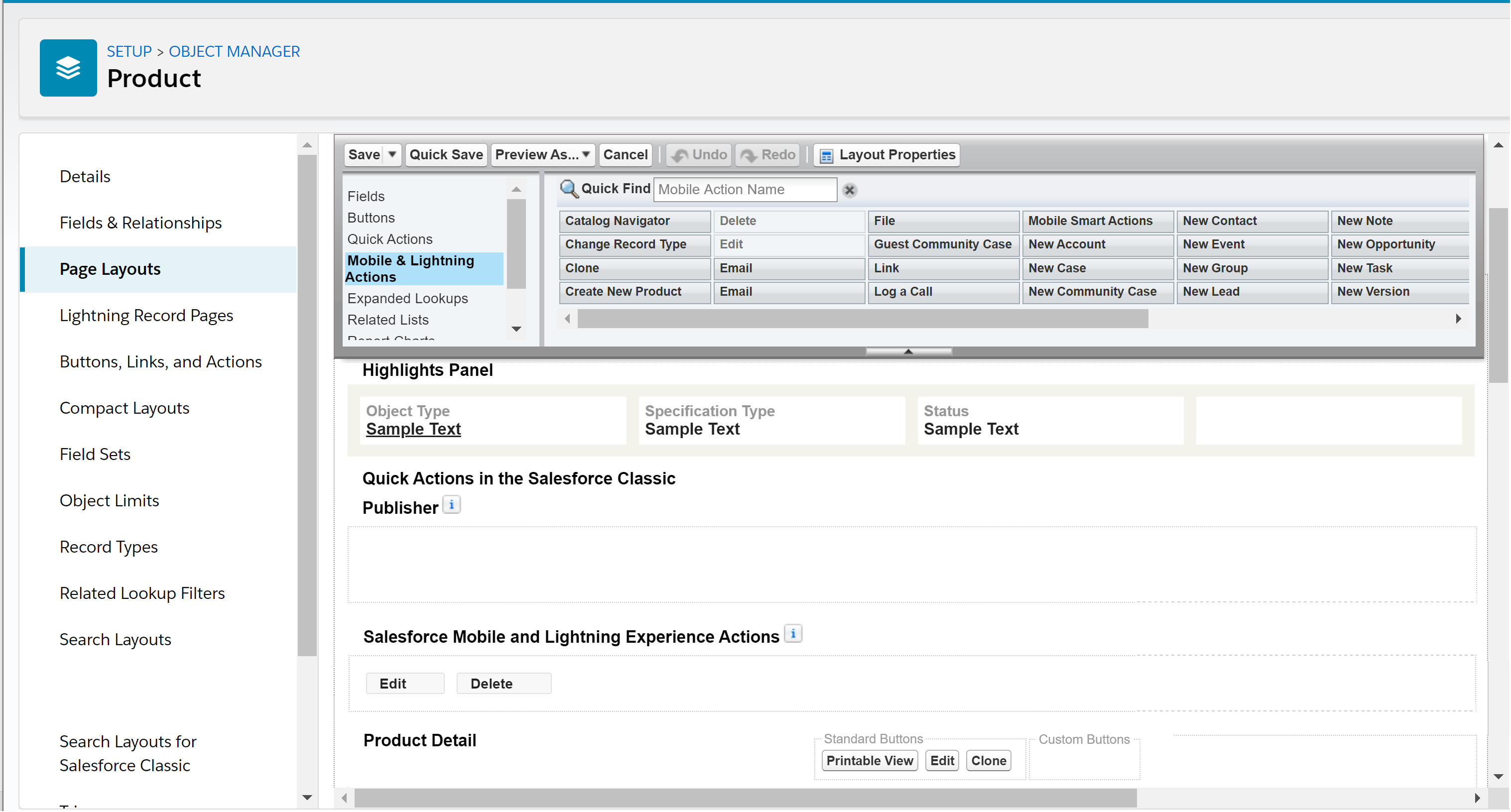The image size is (1511, 812).
Task: Select the Buttons palette category
Action: click(x=371, y=218)
